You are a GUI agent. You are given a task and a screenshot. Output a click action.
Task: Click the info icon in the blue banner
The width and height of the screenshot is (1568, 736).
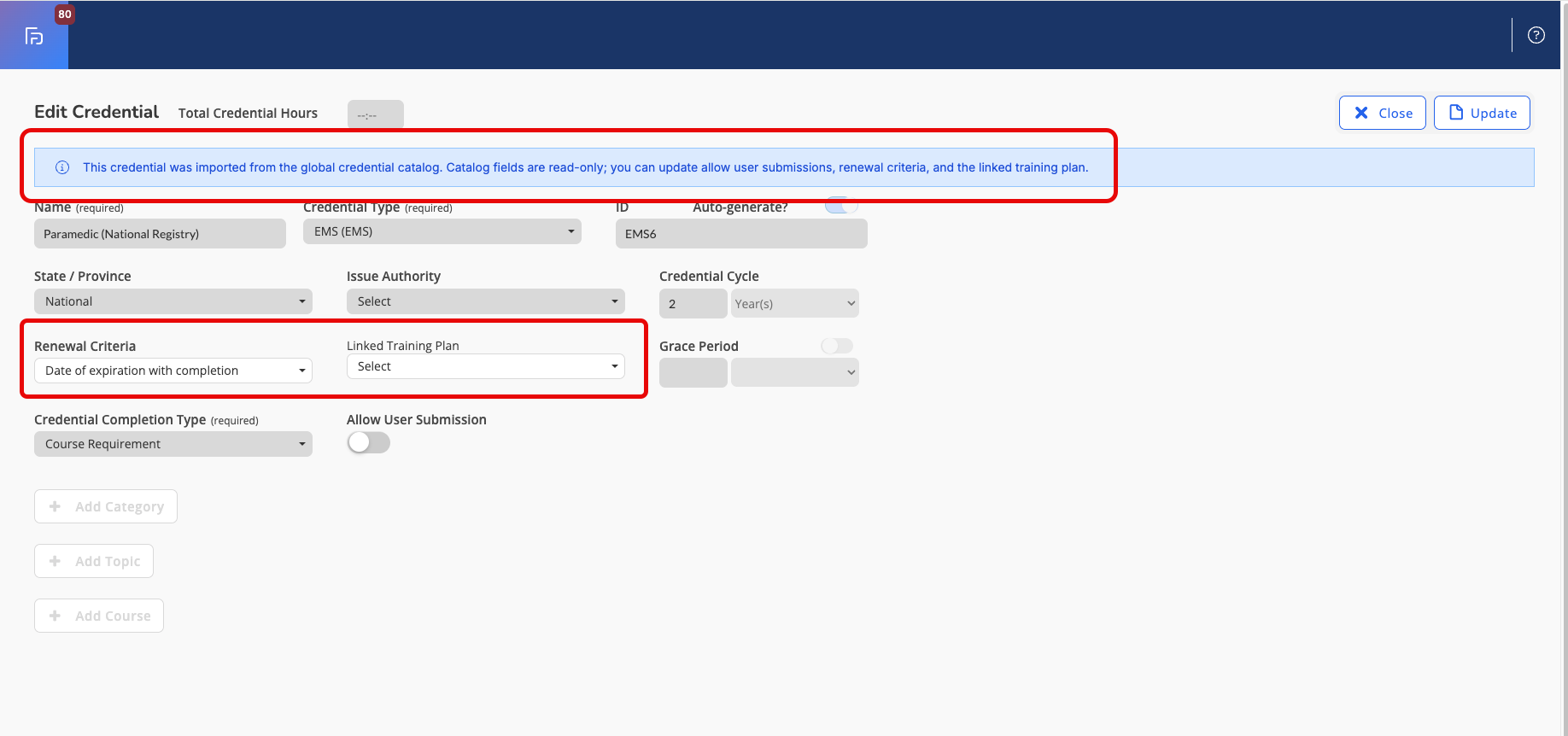pyautogui.click(x=62, y=167)
